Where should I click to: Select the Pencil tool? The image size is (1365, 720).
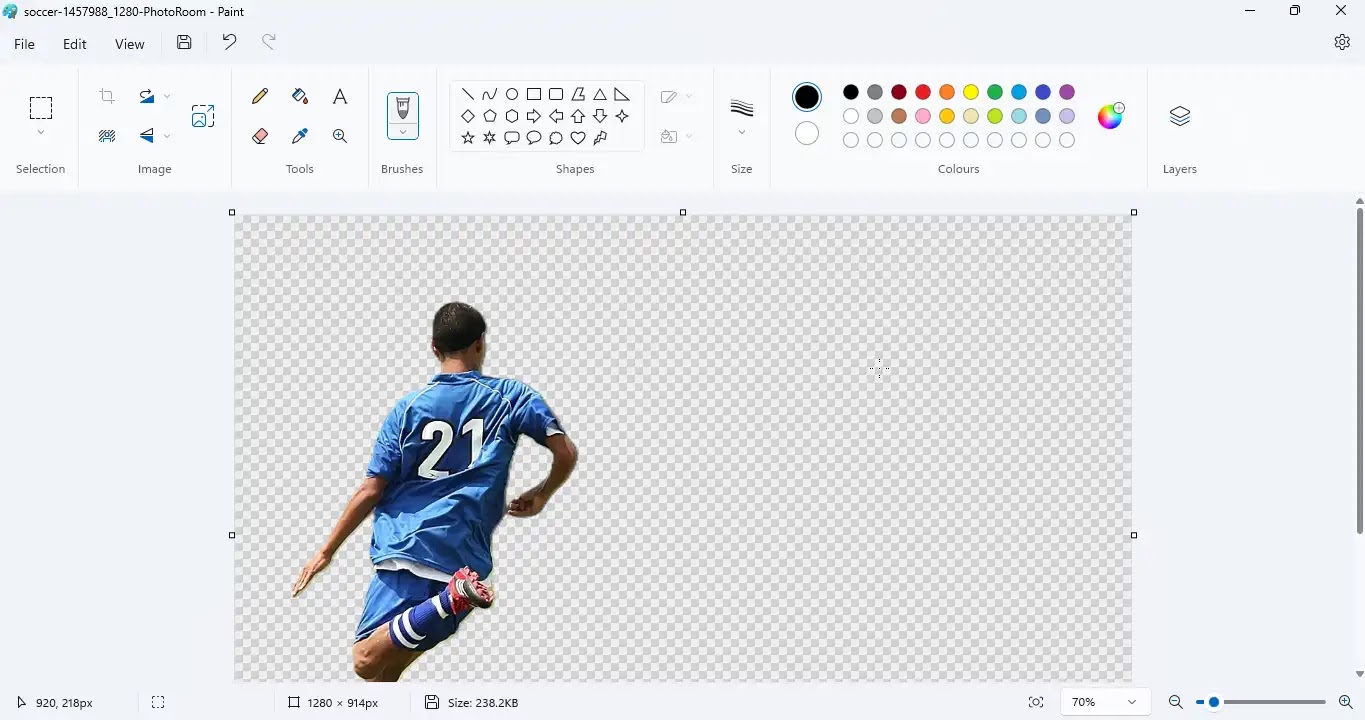pos(260,97)
